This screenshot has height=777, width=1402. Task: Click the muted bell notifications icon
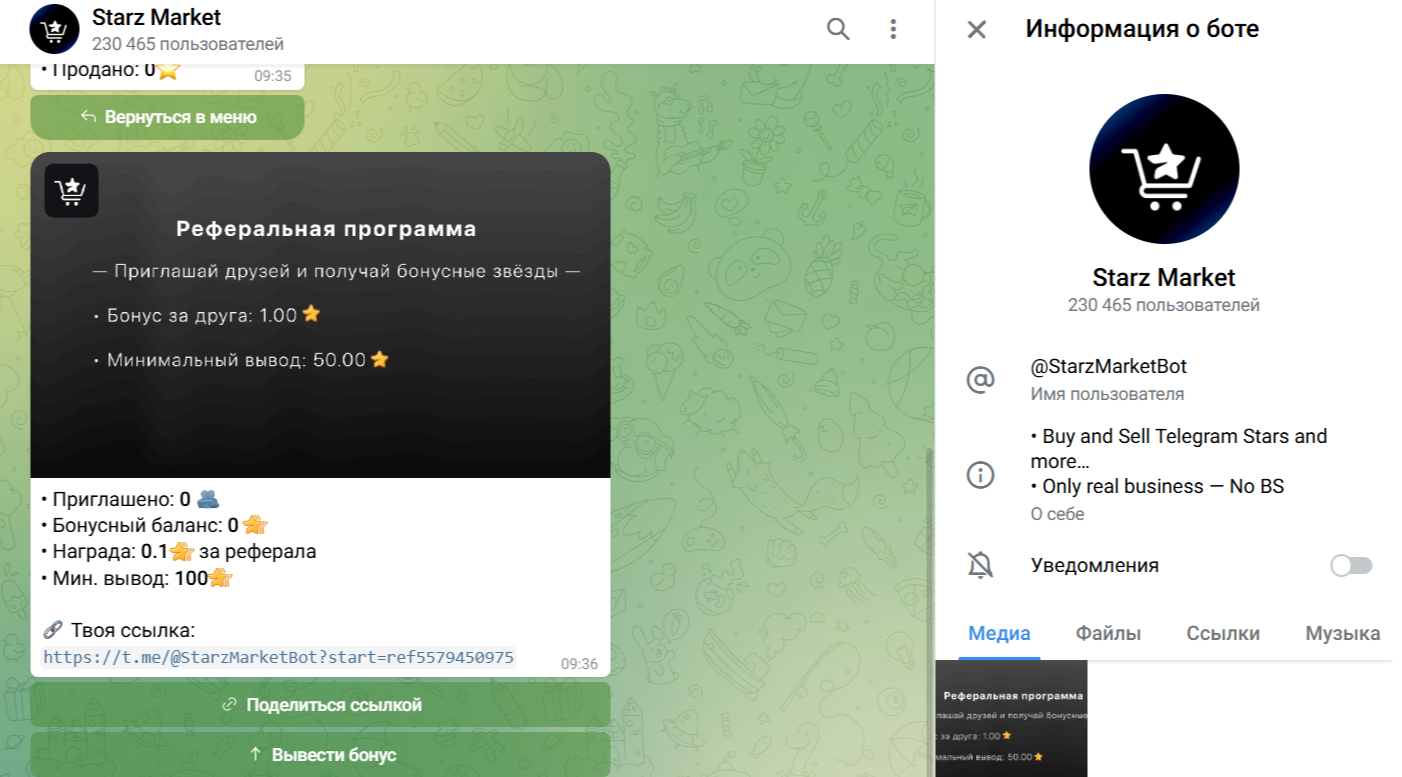980,566
